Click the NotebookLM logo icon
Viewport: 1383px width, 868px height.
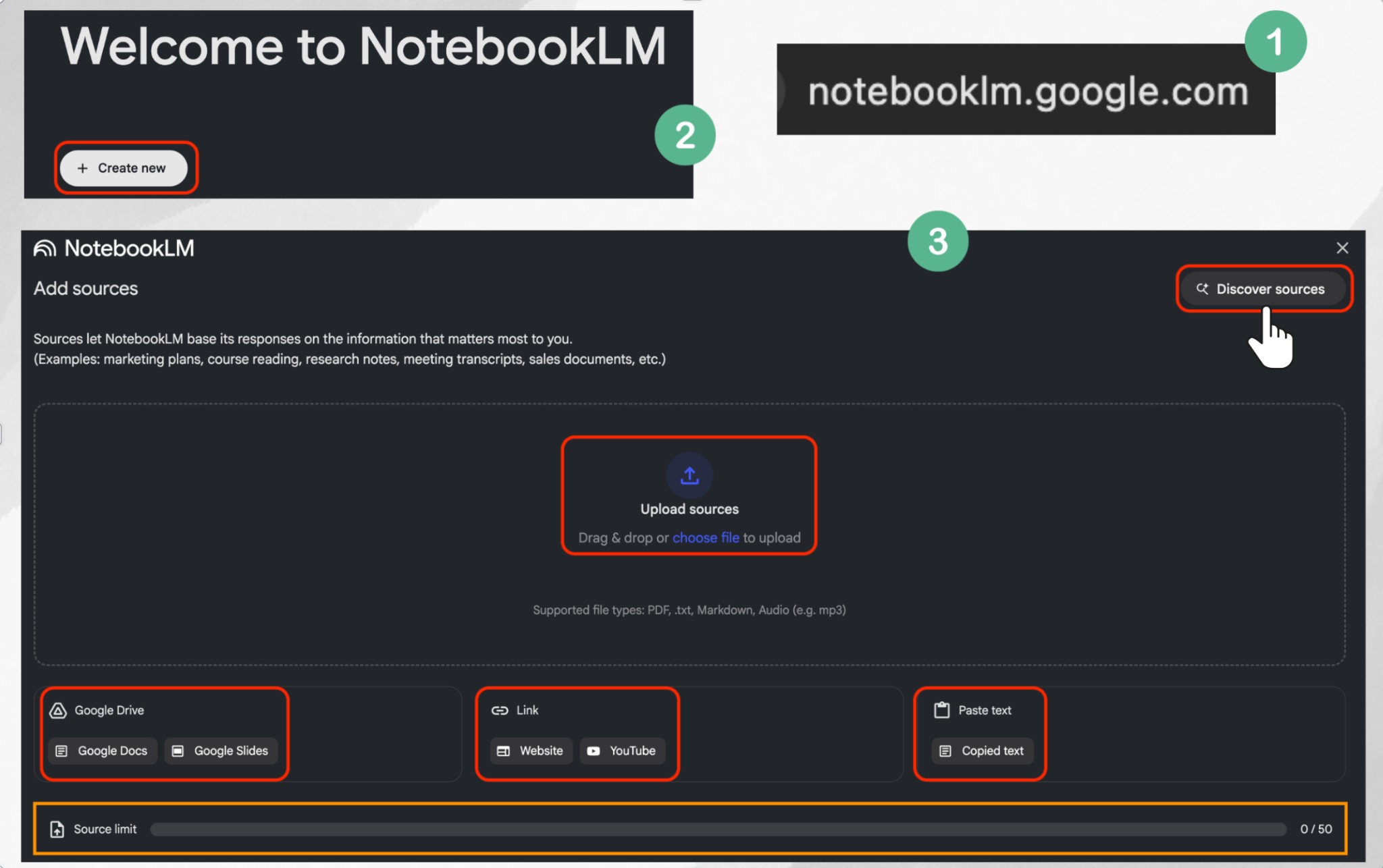point(45,248)
